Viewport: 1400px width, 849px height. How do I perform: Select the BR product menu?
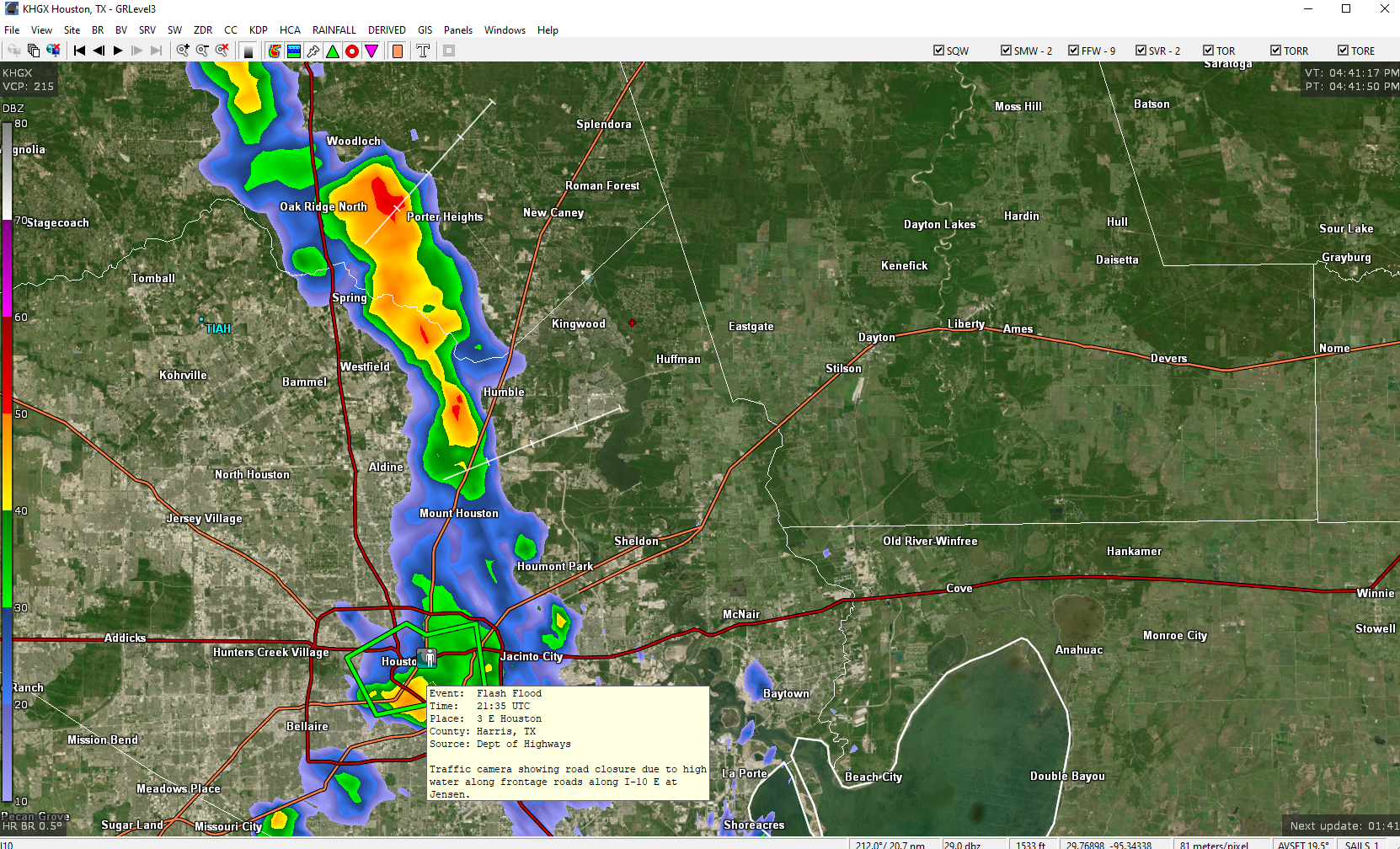pyautogui.click(x=98, y=30)
